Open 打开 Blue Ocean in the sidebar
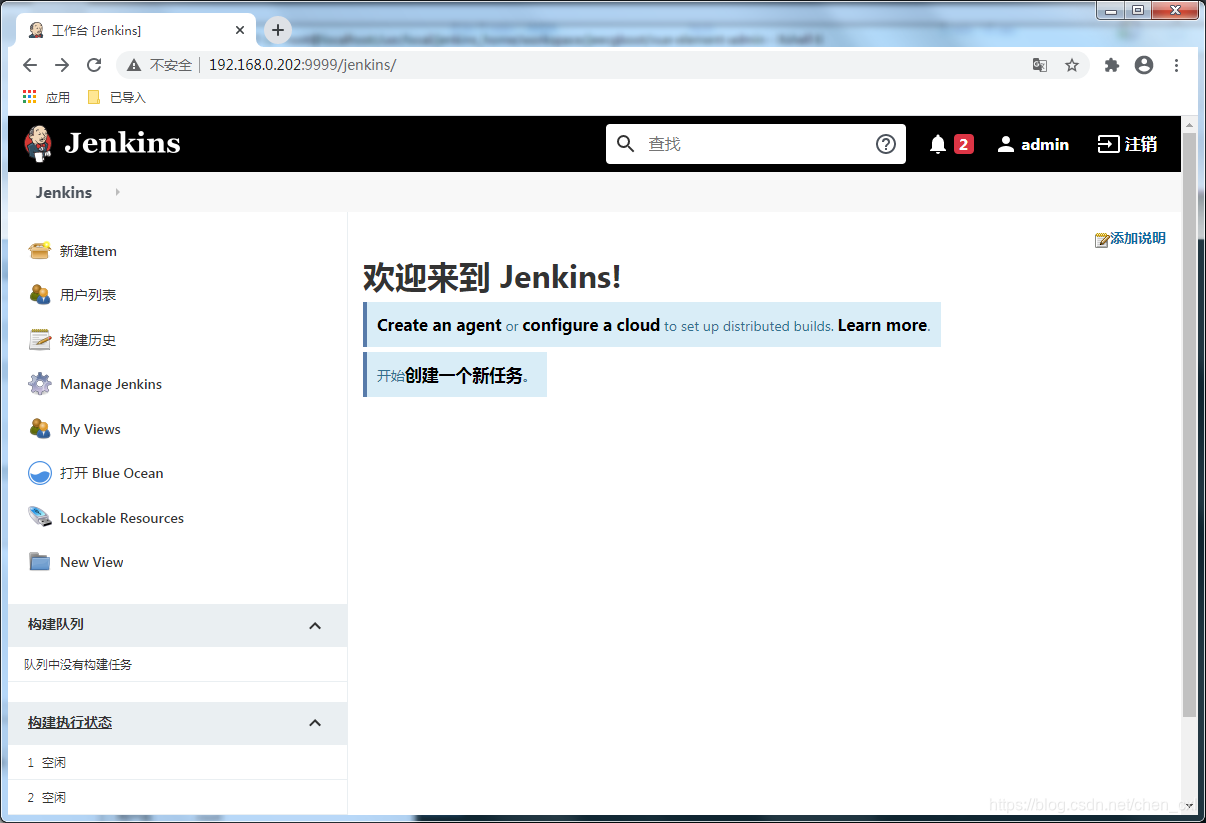Viewport: 1206px width, 823px height. (112, 473)
